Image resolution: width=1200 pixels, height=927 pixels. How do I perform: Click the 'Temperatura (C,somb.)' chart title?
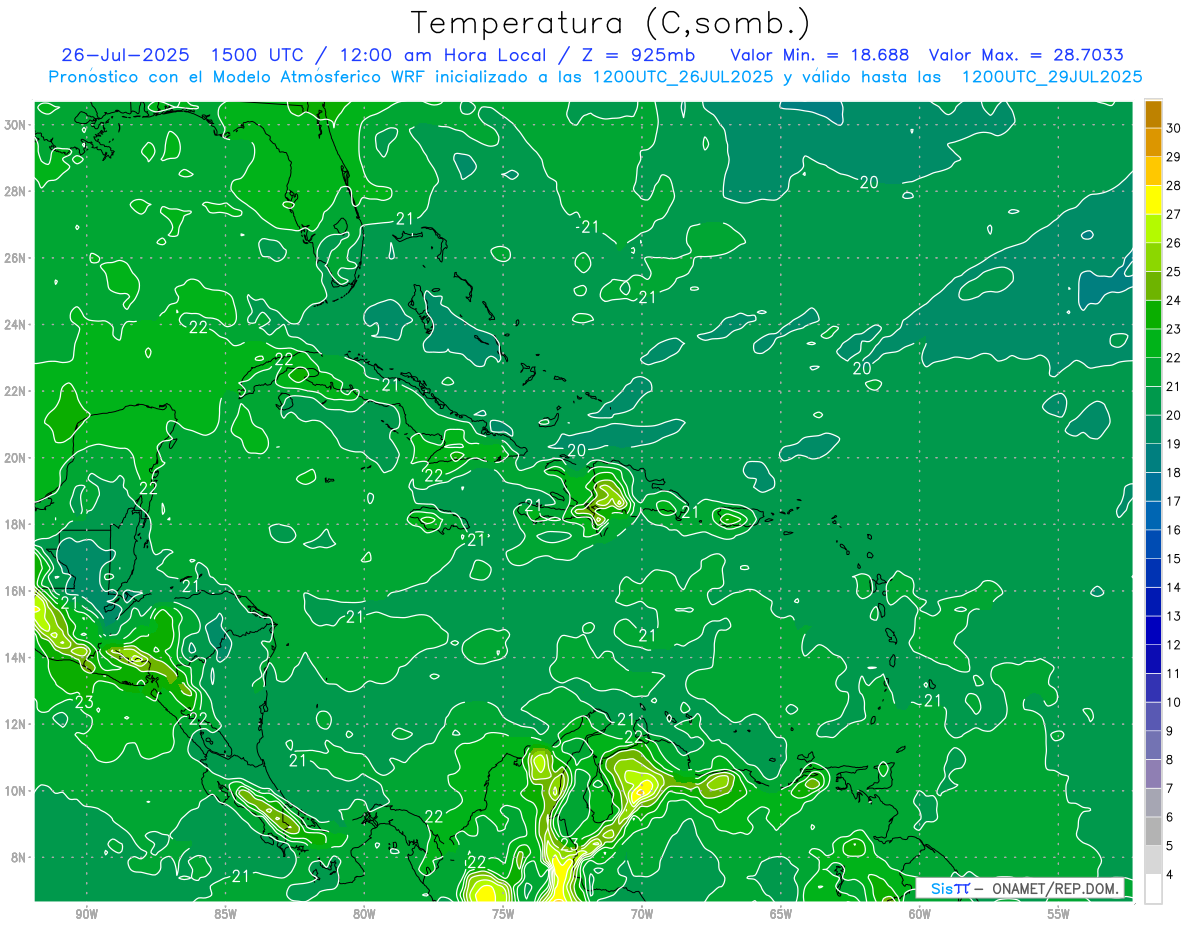click(x=611, y=23)
